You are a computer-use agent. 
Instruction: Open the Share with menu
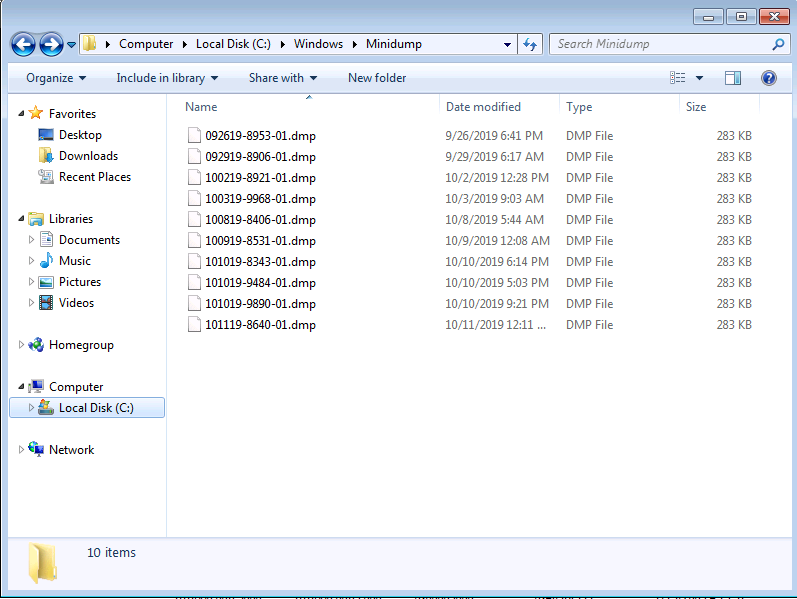click(x=283, y=78)
